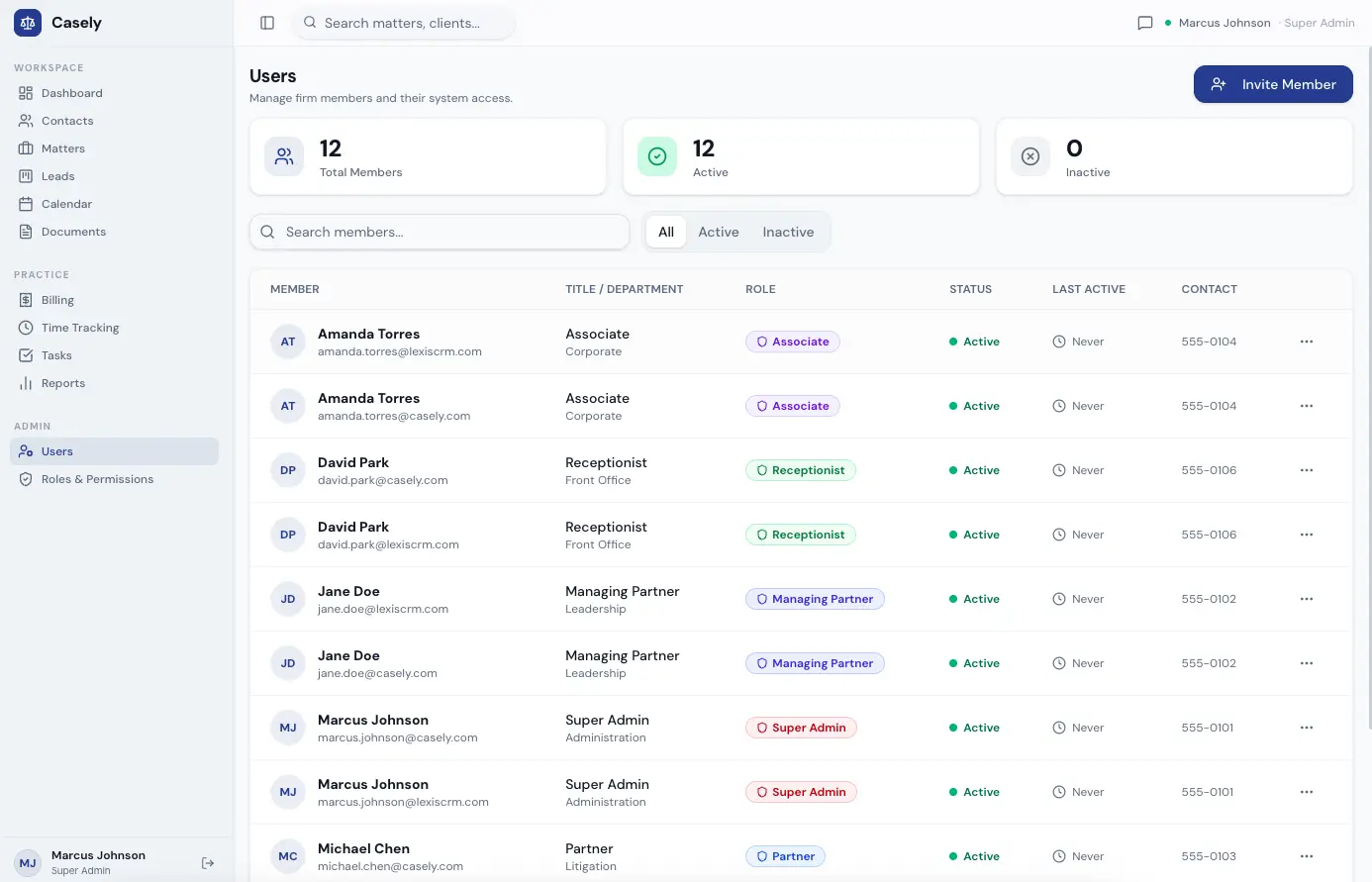Viewport: 1372px width, 882px height.
Task: View Reports in the sidebar
Action: click(114, 383)
